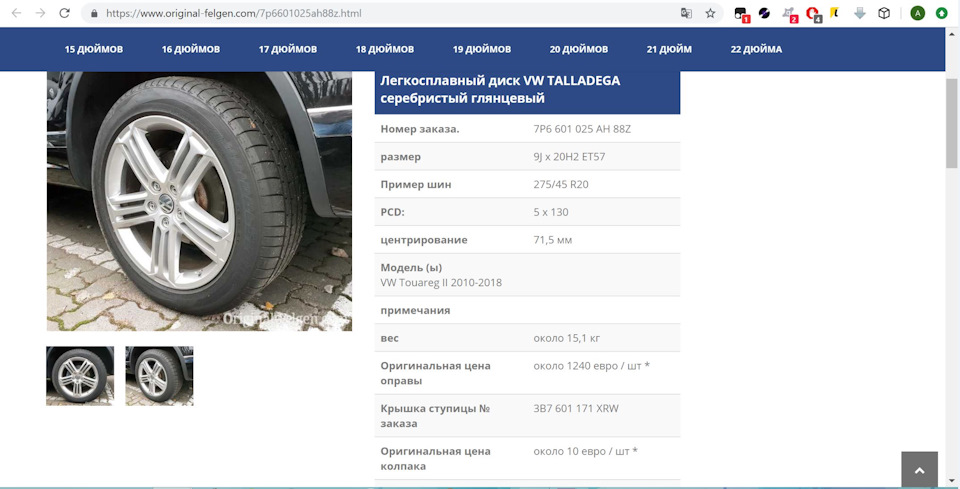Click the grey download arrow extension
The height and width of the screenshot is (489, 960).
[860, 13]
